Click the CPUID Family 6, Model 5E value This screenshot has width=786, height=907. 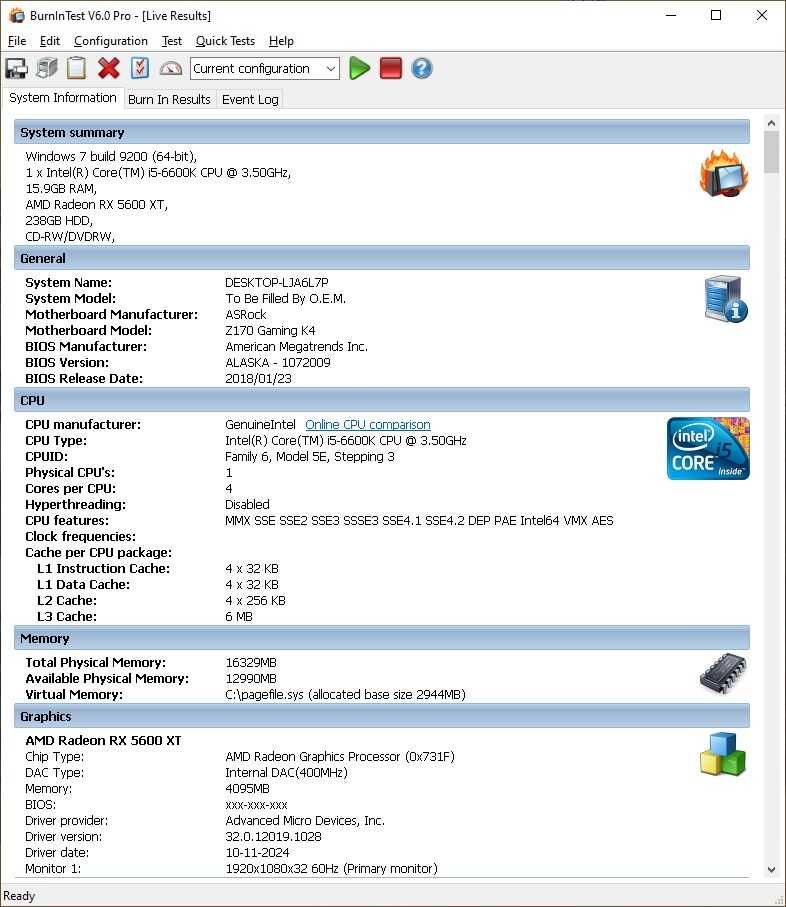click(310, 456)
